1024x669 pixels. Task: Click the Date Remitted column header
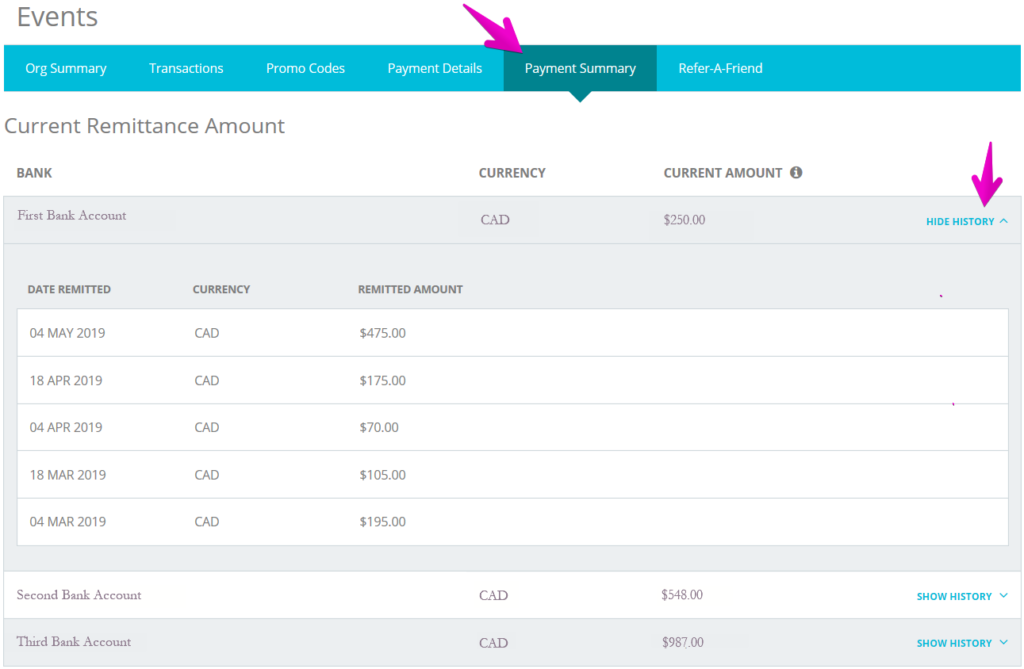point(70,289)
